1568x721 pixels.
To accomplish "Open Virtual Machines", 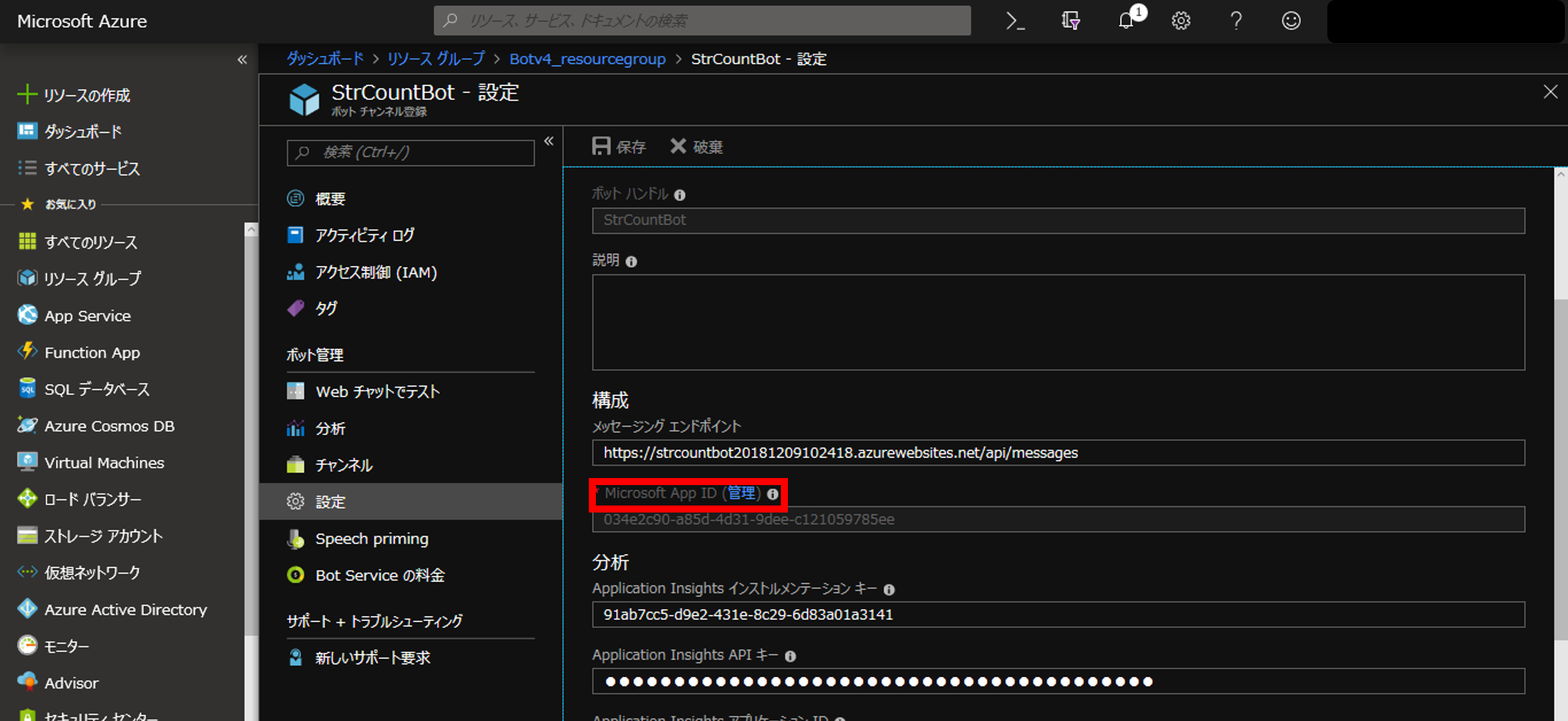I will [104, 462].
